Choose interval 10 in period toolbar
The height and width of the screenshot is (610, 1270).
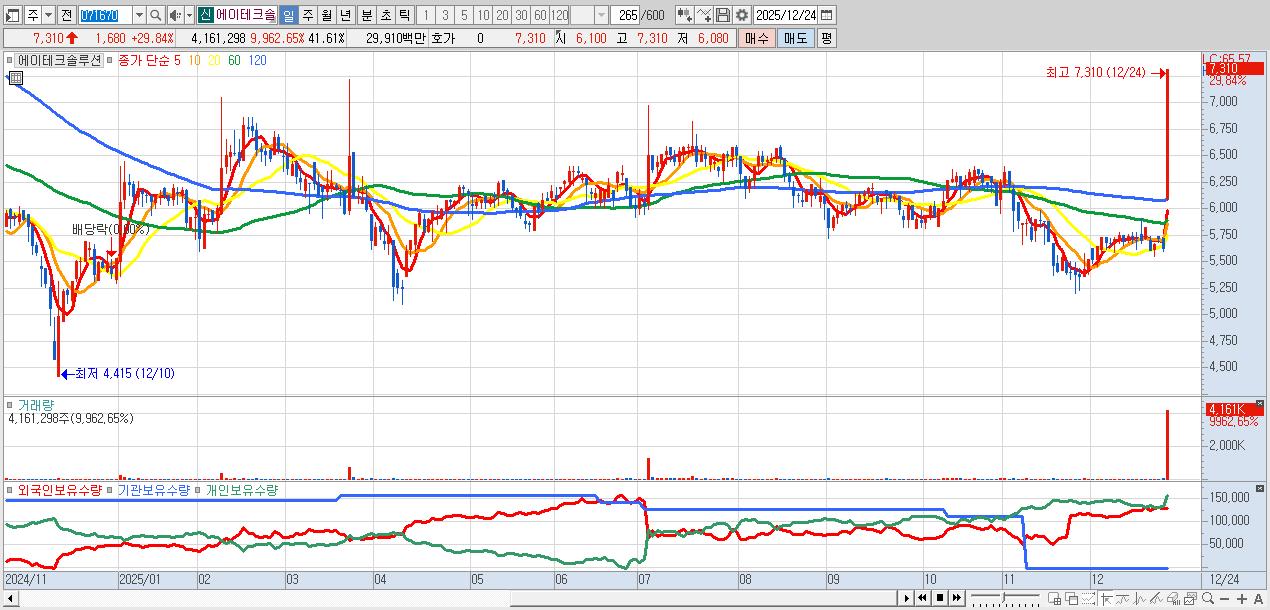click(483, 16)
